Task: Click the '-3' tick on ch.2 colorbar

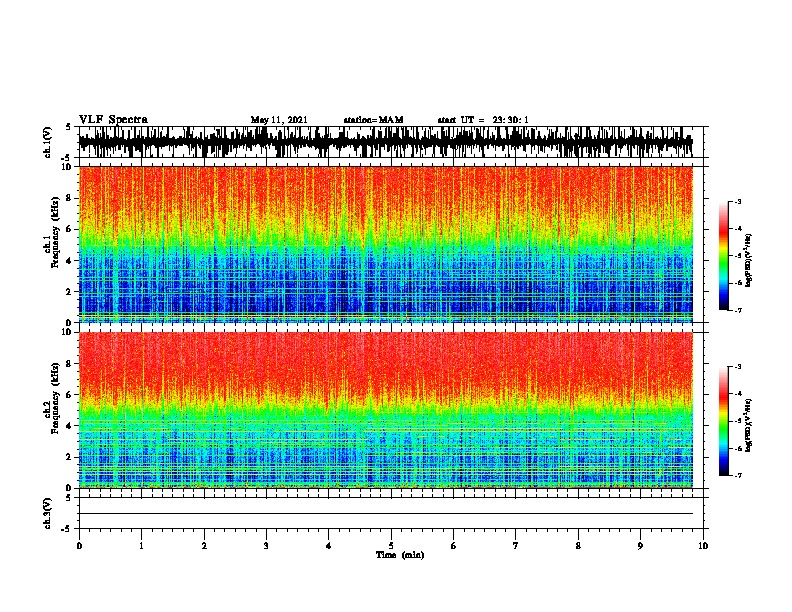Action: click(x=737, y=367)
